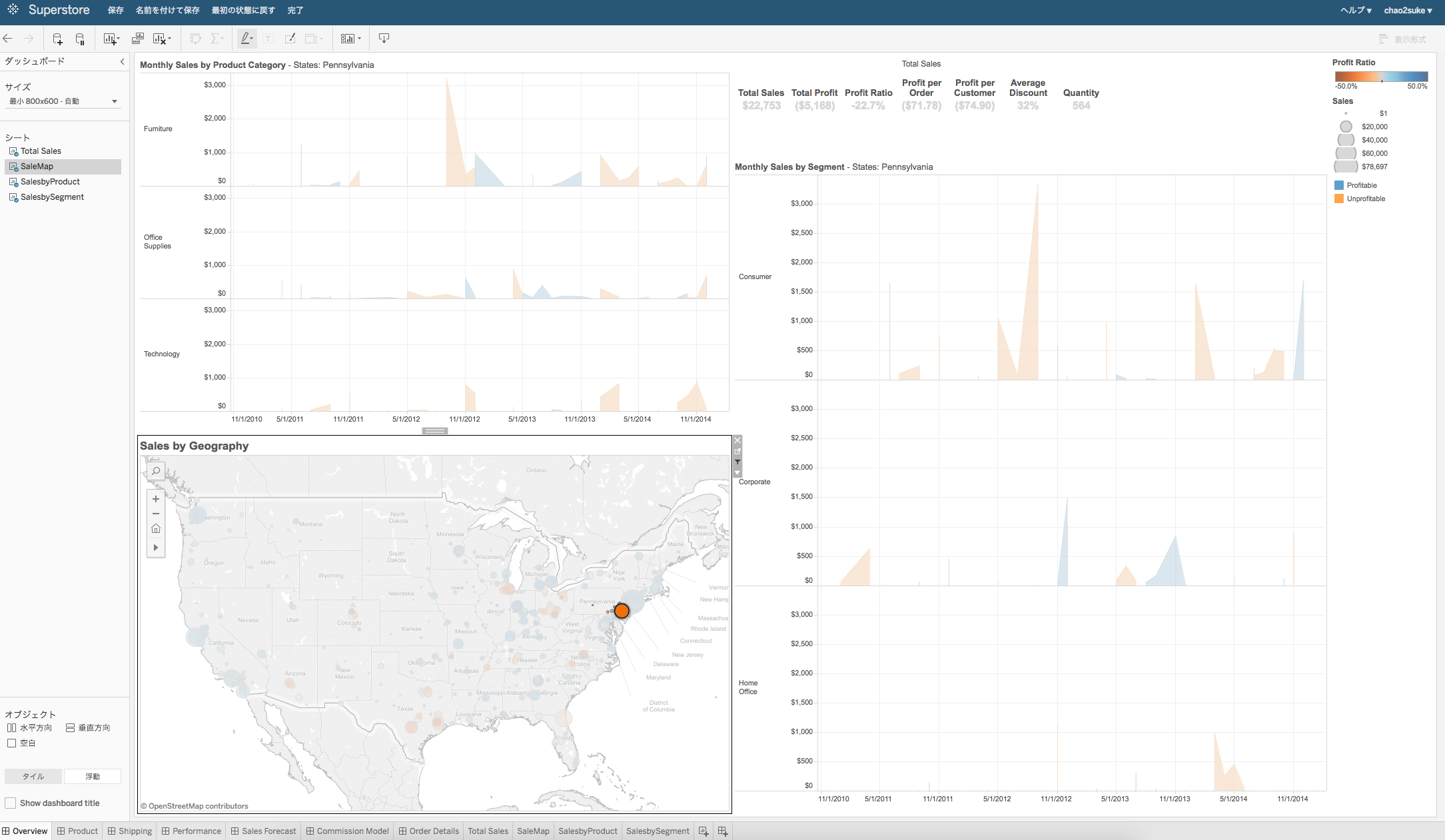Click 名前を付けて保存 in header
1445x840 pixels.
(167, 10)
